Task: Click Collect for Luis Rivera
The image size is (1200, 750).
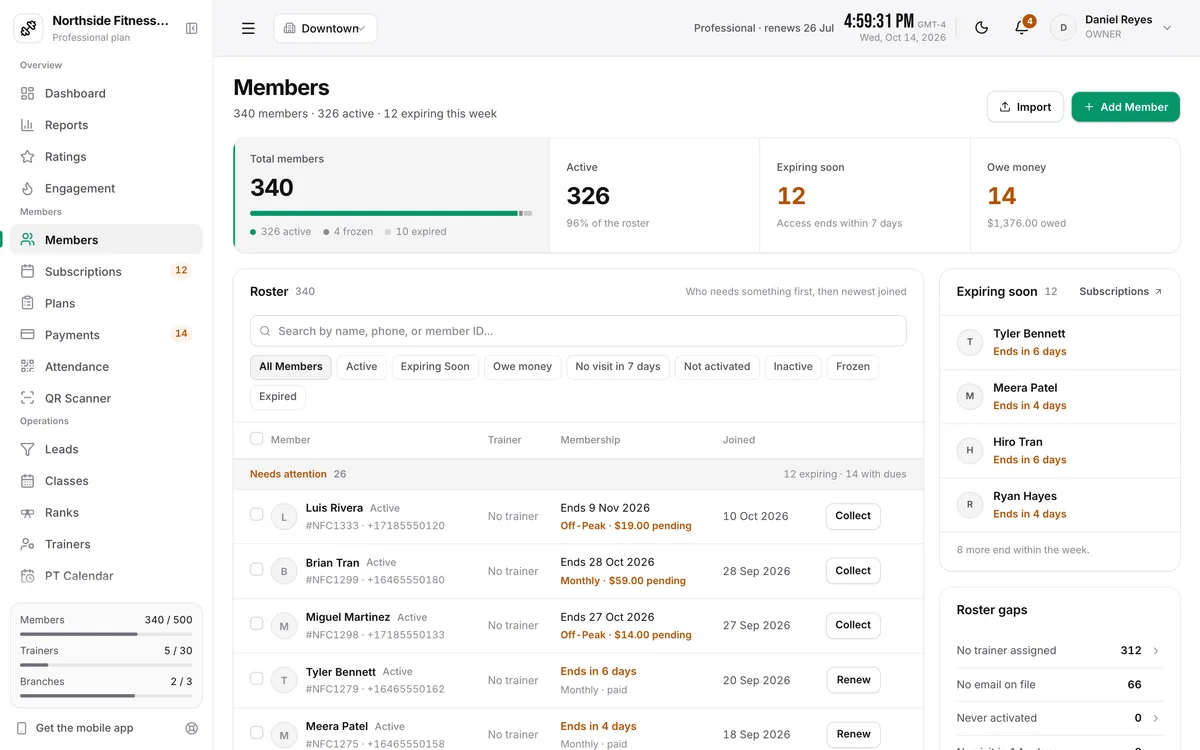Action: [x=853, y=516]
